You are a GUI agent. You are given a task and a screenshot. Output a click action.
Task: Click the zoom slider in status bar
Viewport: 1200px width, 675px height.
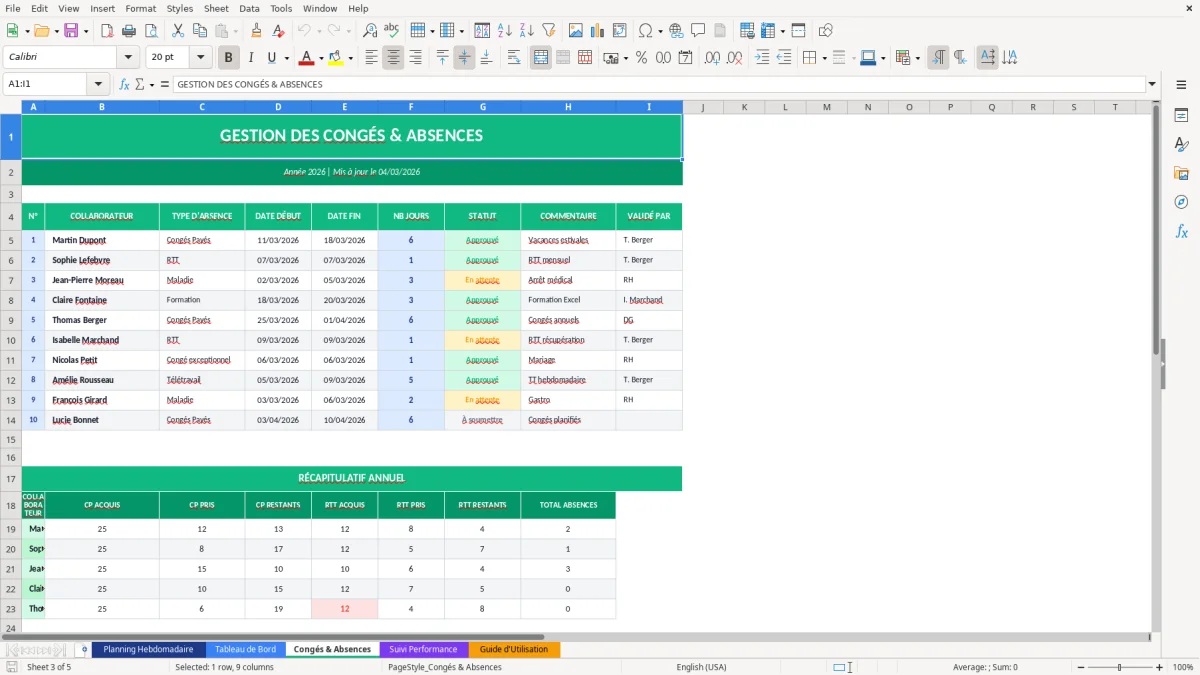pos(1119,667)
